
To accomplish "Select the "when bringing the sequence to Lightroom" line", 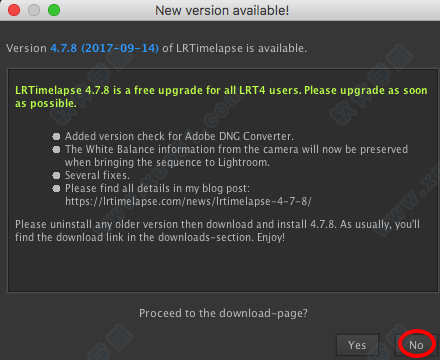I will pos(167,162).
